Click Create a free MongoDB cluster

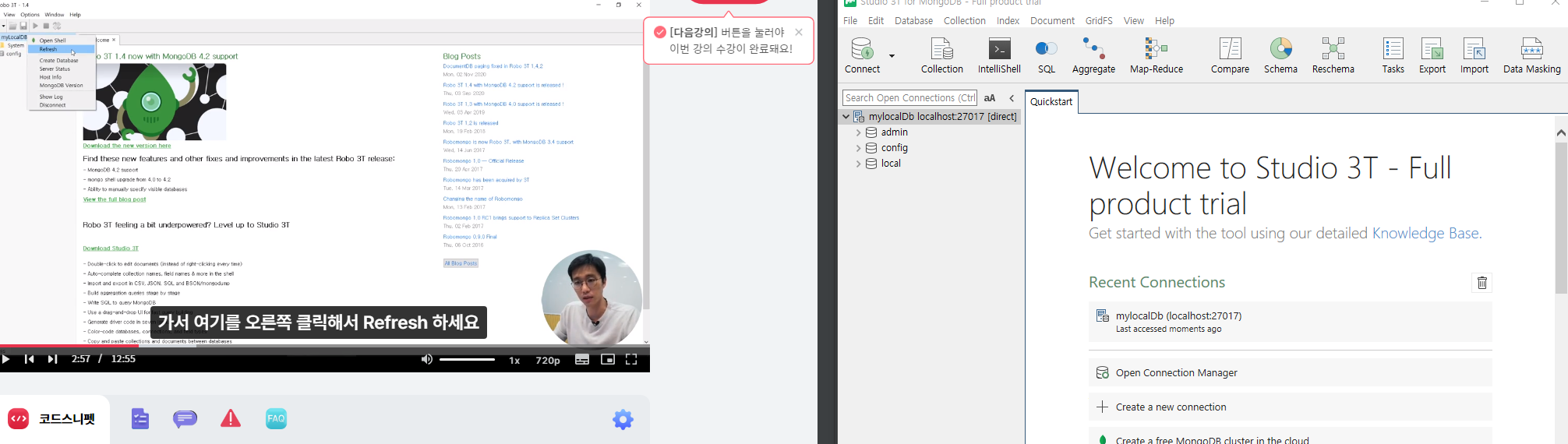[1290, 438]
